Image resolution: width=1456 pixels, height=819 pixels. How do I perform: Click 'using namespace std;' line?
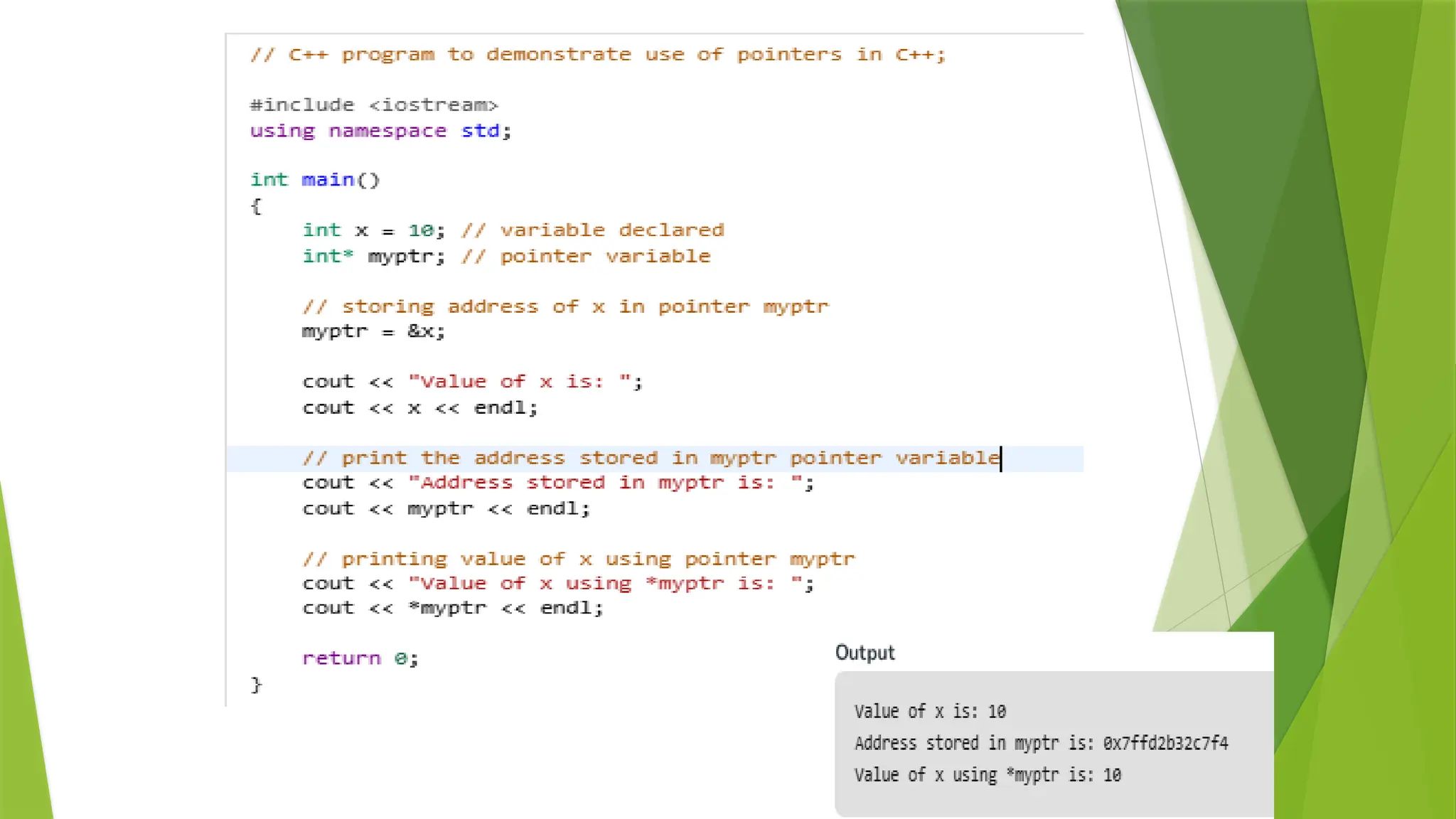tap(380, 131)
